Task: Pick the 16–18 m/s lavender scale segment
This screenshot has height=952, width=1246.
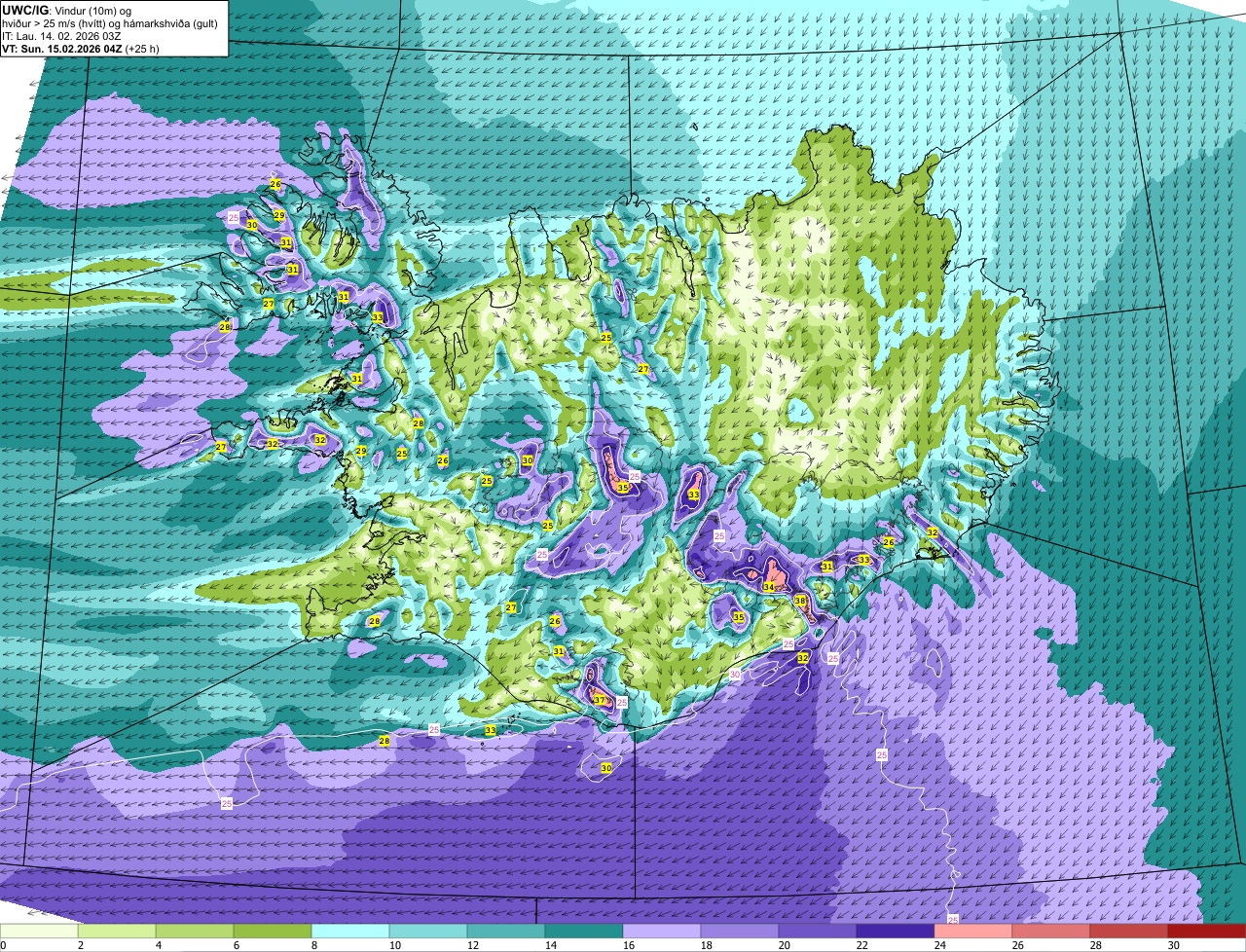Action: (x=662, y=932)
